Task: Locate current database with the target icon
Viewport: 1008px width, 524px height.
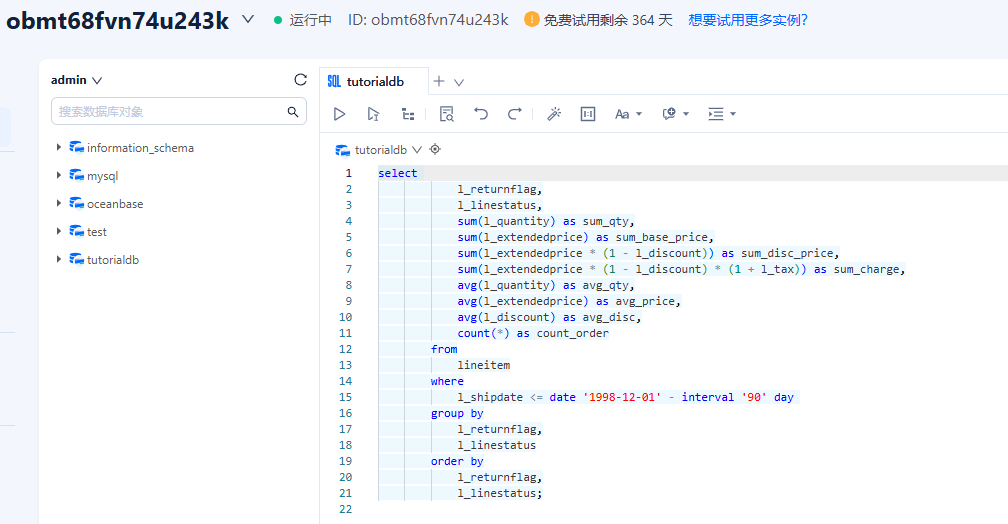Action: [435, 149]
